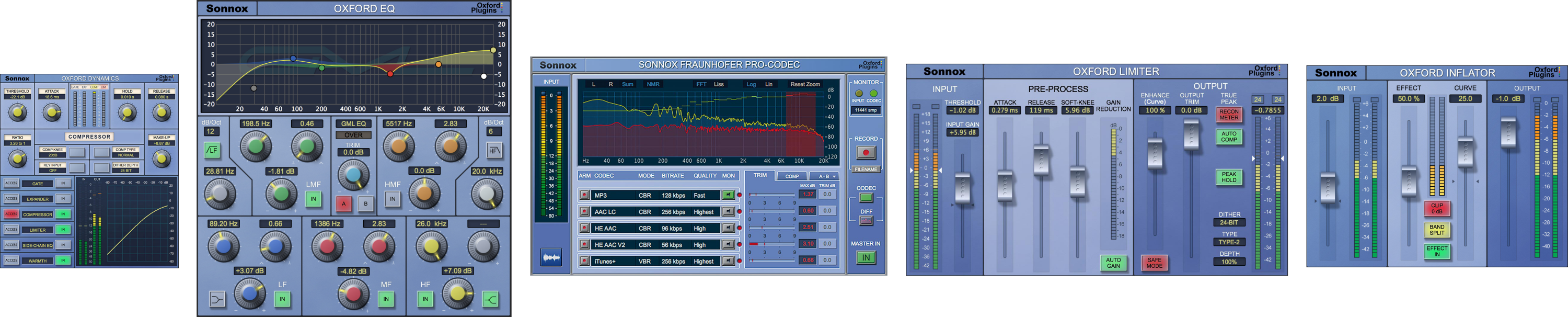Click the DIFF monitor icon button
Viewport: 1568px width, 317px height.
tap(866, 221)
